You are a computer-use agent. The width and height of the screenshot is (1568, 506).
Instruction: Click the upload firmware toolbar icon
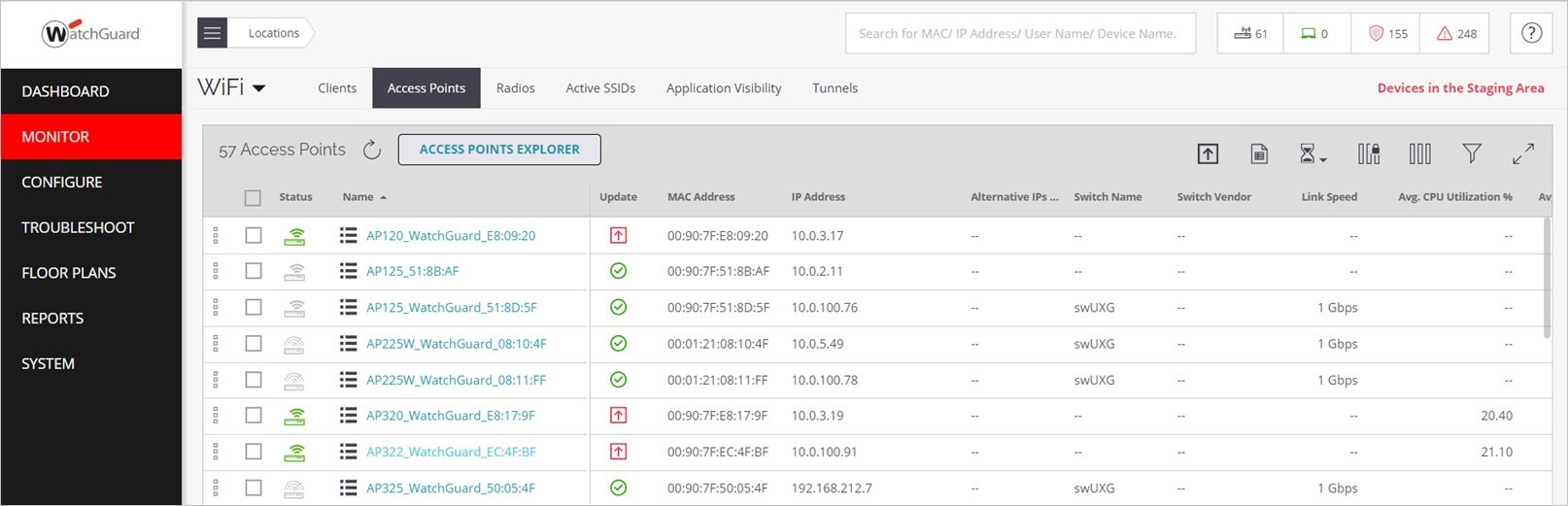point(1208,153)
